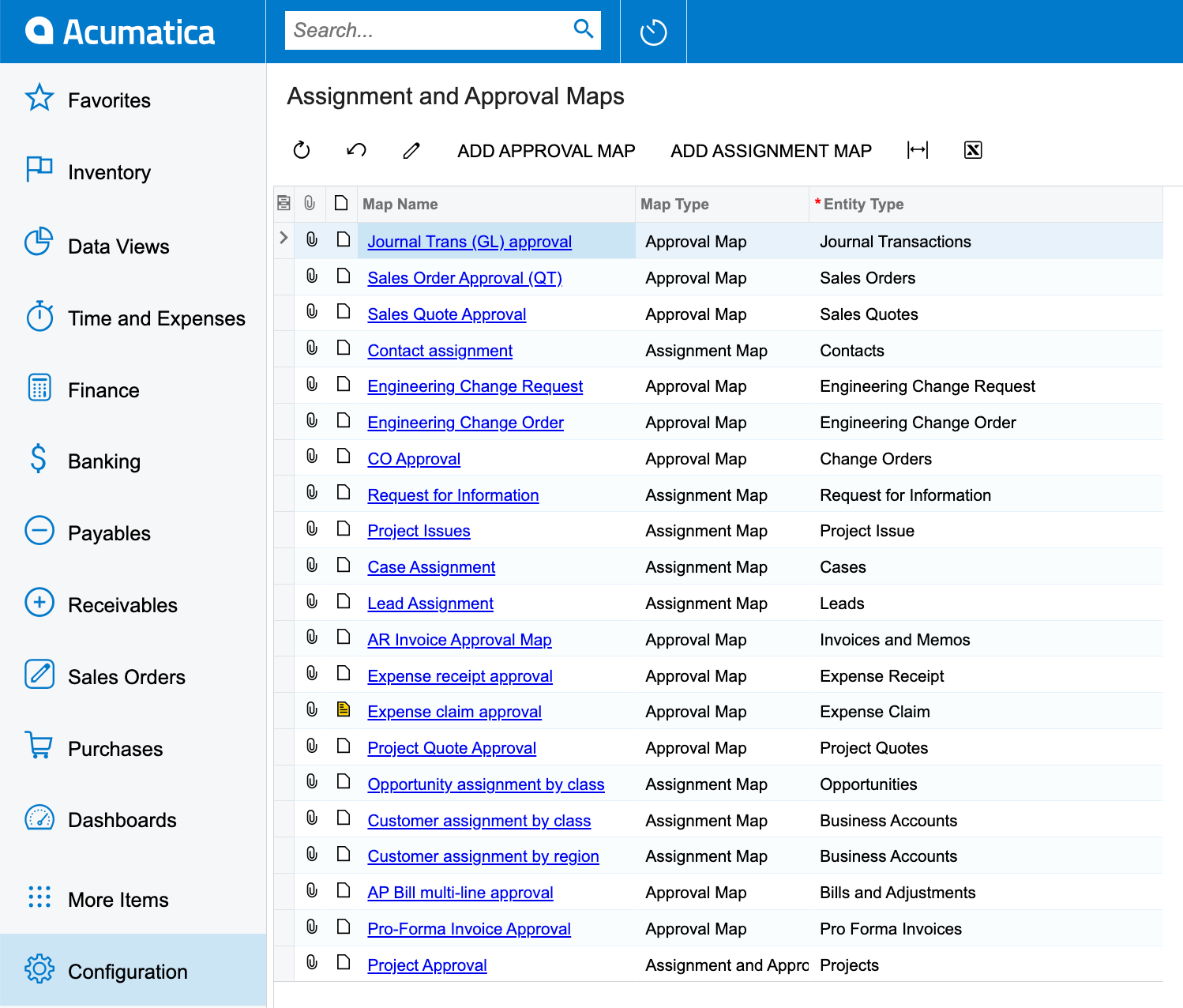This screenshot has width=1183, height=1008.
Task: Select the 'Invoices and Memos' entity cell
Action: (986, 640)
